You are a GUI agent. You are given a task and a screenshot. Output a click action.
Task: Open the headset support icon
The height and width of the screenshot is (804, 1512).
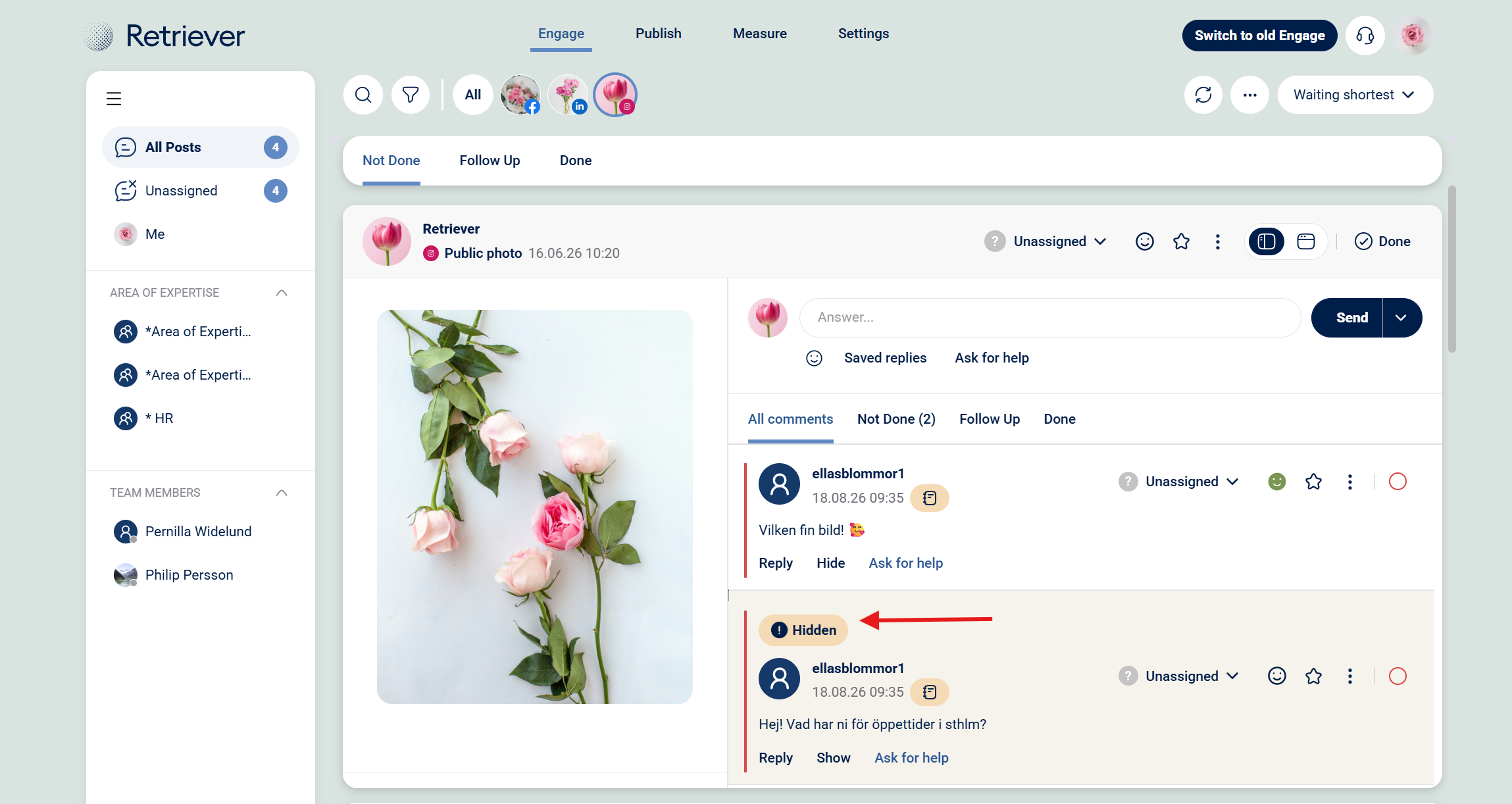click(x=1365, y=36)
